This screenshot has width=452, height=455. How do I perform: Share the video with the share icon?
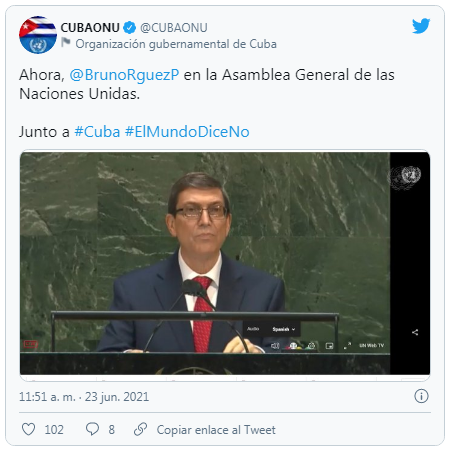pyautogui.click(x=415, y=332)
